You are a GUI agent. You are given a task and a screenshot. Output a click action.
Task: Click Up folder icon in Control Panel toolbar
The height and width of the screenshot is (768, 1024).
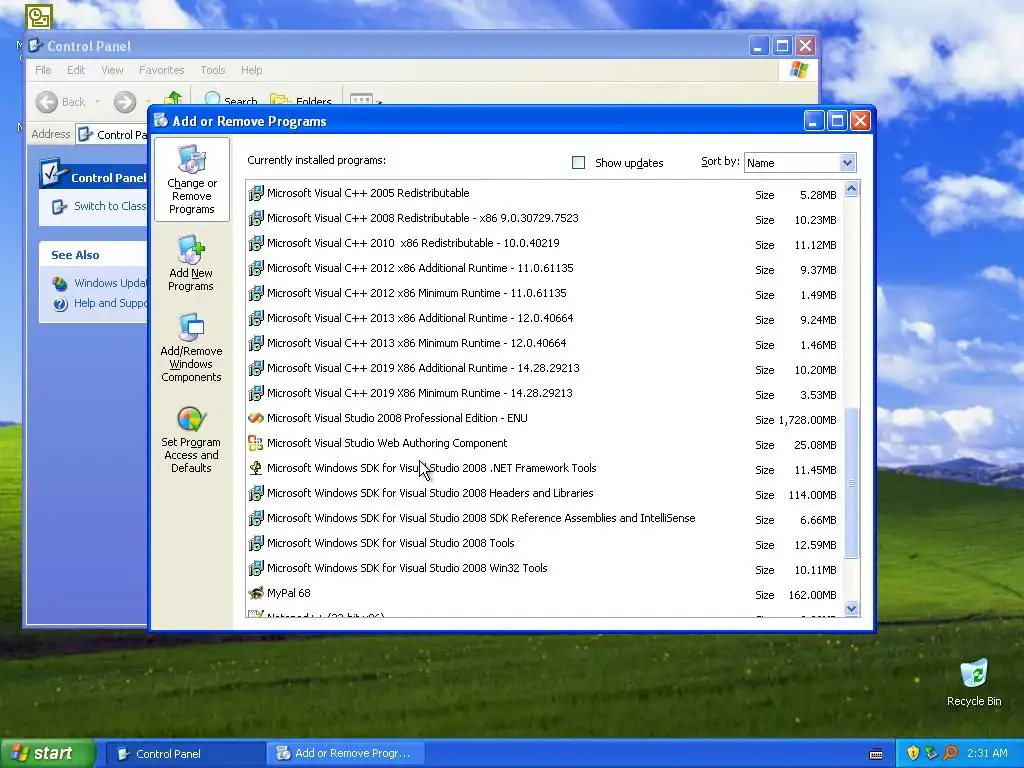(173, 99)
